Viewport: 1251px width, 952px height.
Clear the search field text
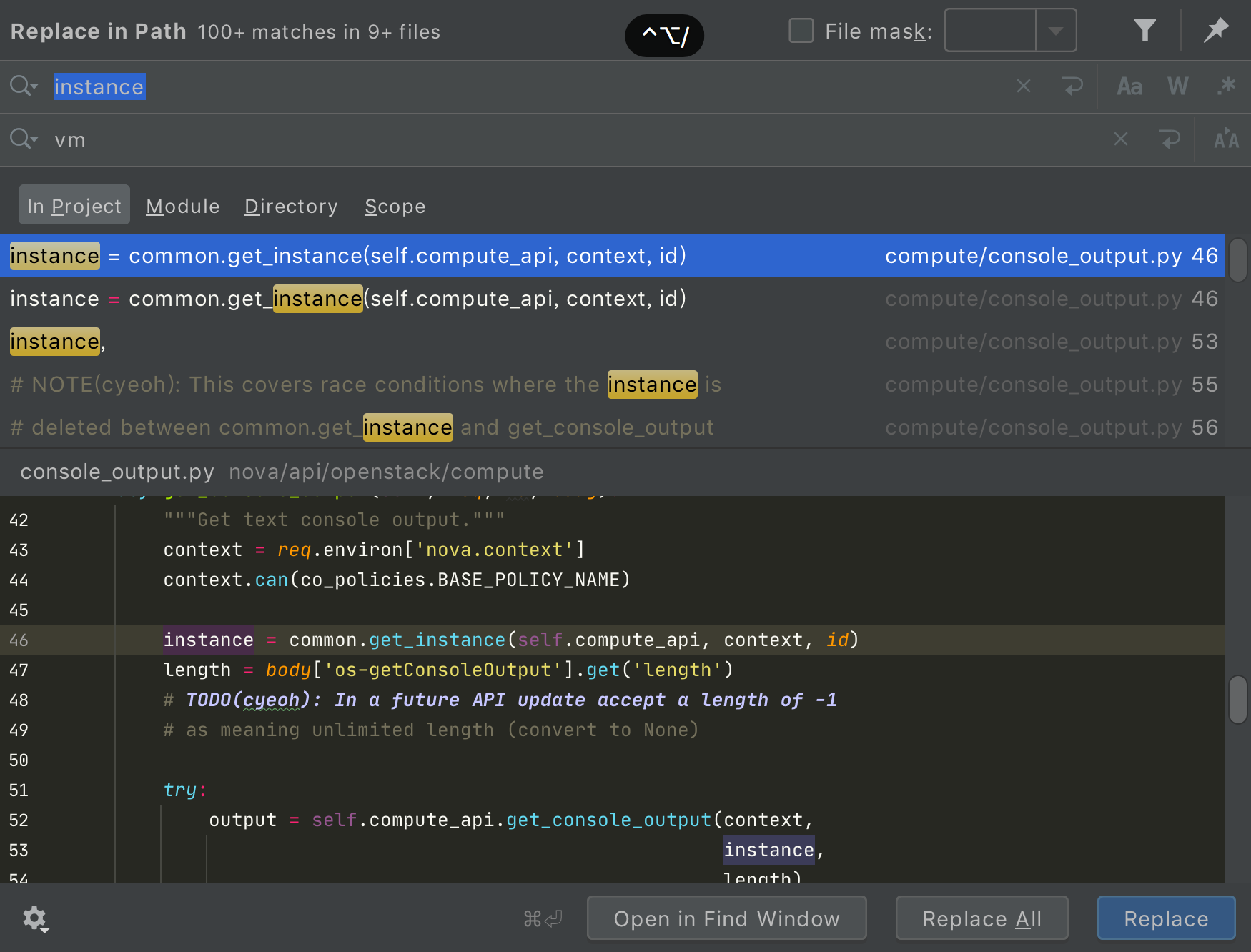(1024, 86)
